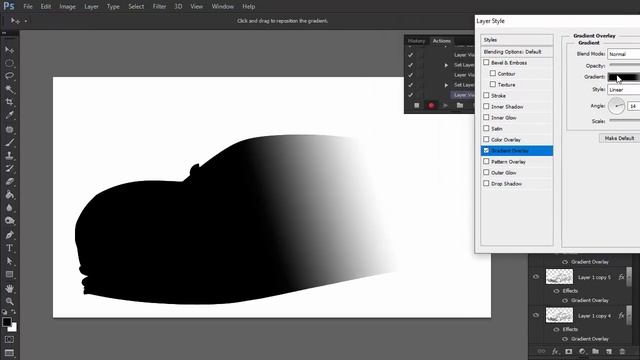Screen dimensions: 640x360
Task: Uncheck the Gradient Overlay checkbox
Action: [486, 151]
